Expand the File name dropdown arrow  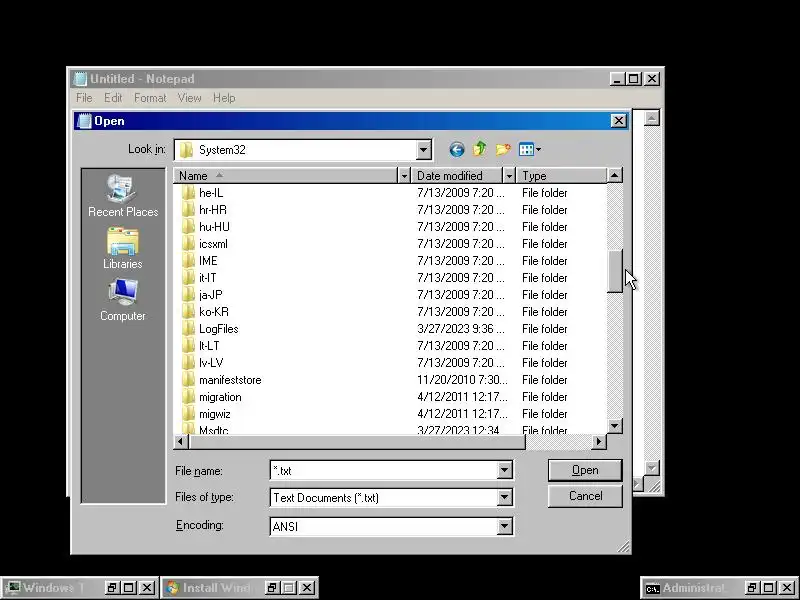(505, 470)
